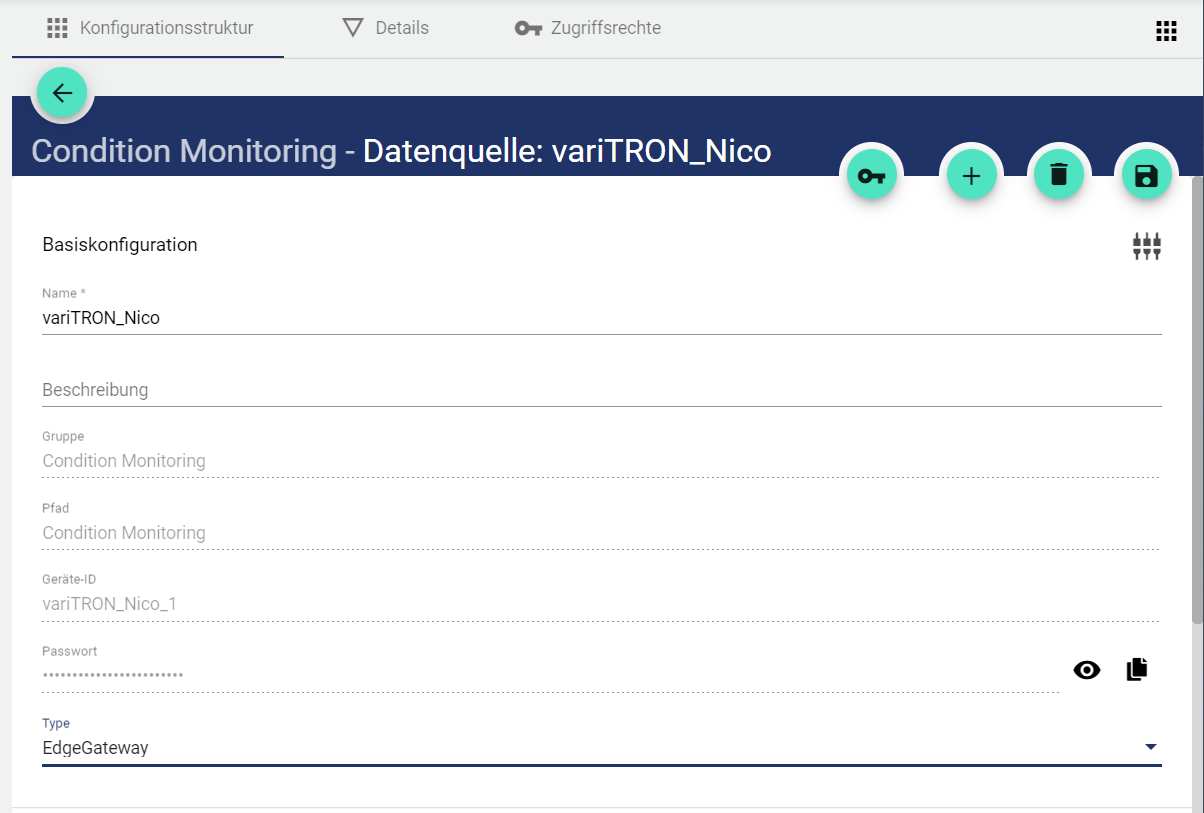
Task: Click the Condition Monitoring breadcrumb in header
Action: (184, 151)
